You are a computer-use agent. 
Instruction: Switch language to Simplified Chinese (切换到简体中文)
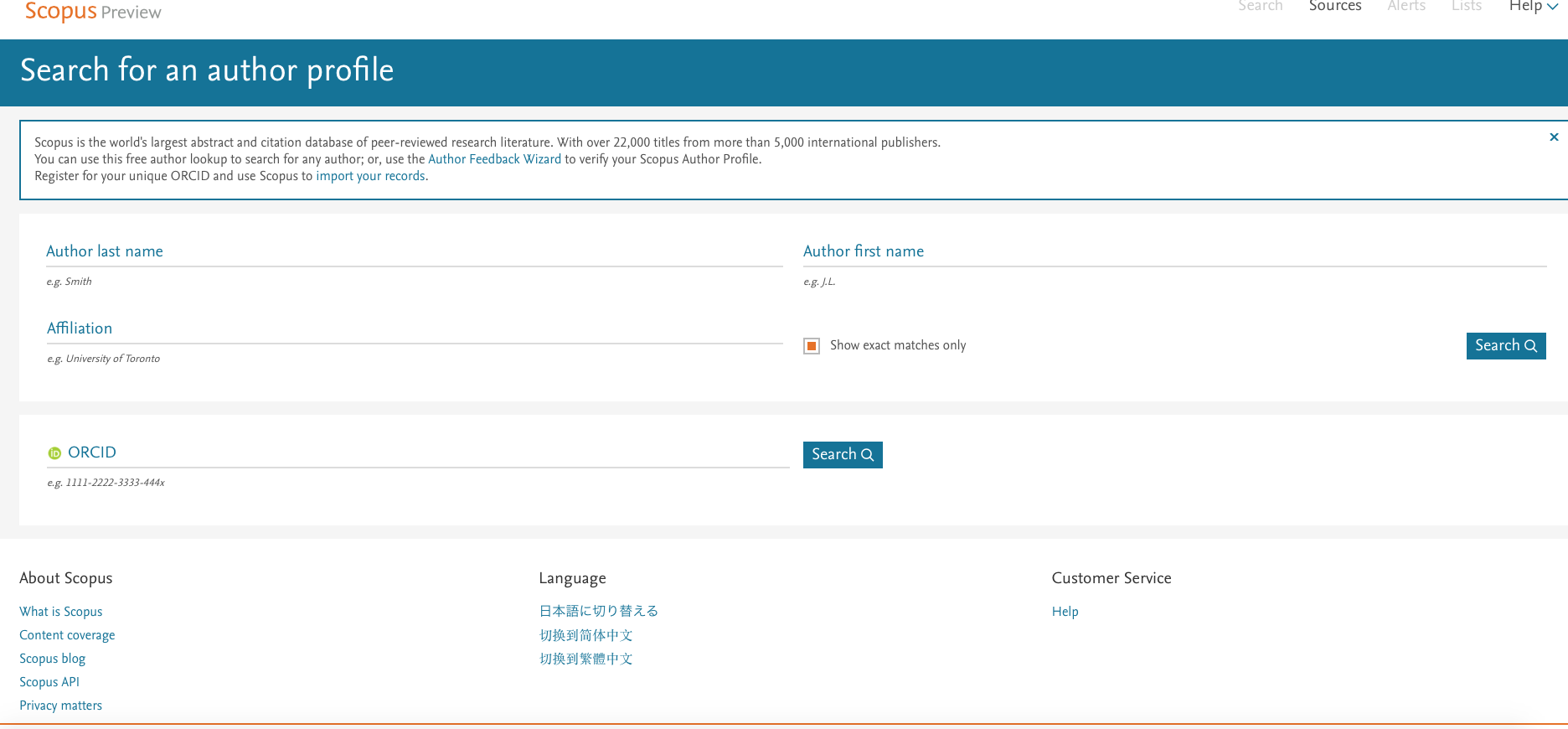[x=586, y=635]
